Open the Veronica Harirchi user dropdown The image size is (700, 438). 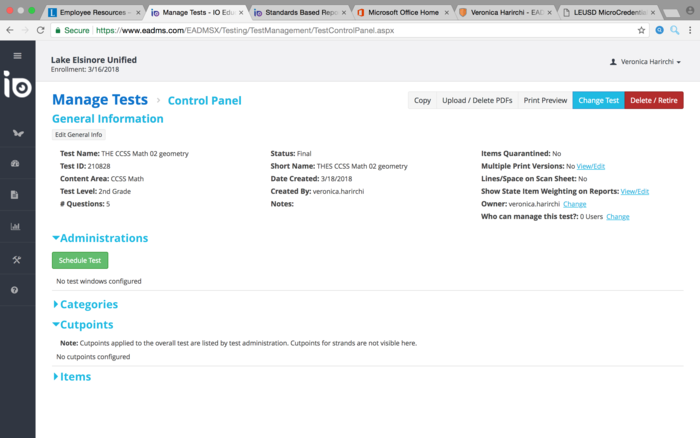point(645,62)
